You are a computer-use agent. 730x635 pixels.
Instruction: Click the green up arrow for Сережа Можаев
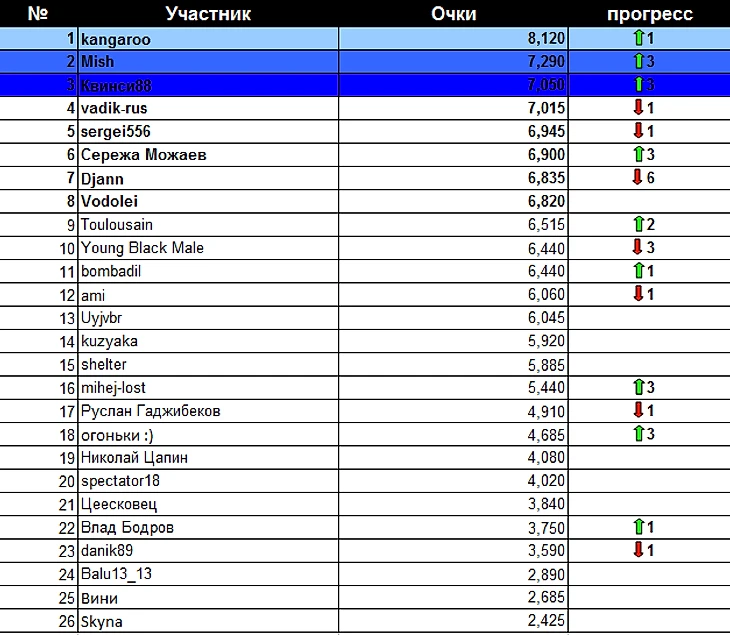636,155
